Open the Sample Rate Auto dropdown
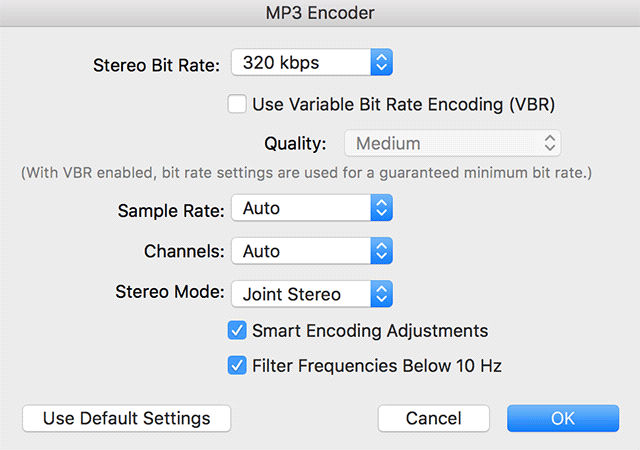Viewport: 640px width, 450px height. [x=300, y=209]
